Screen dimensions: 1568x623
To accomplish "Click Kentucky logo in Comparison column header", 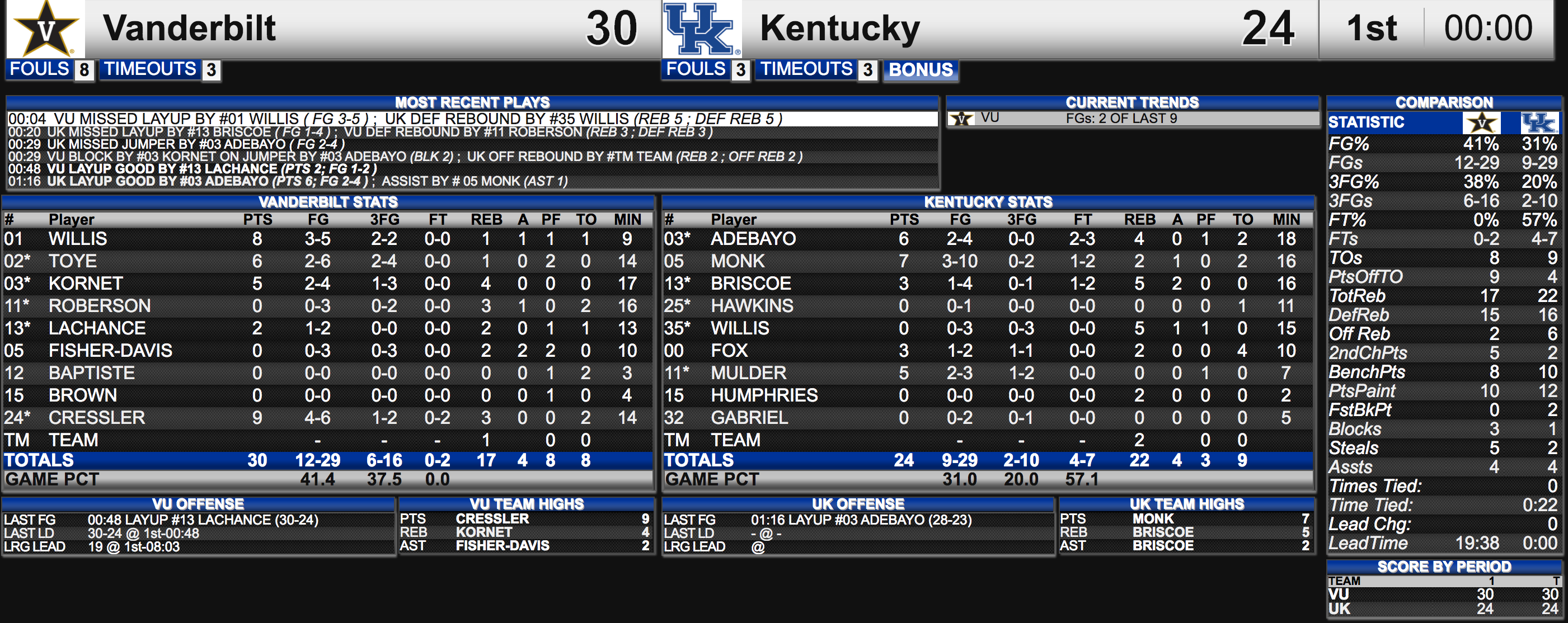I will pyautogui.click(x=1539, y=123).
